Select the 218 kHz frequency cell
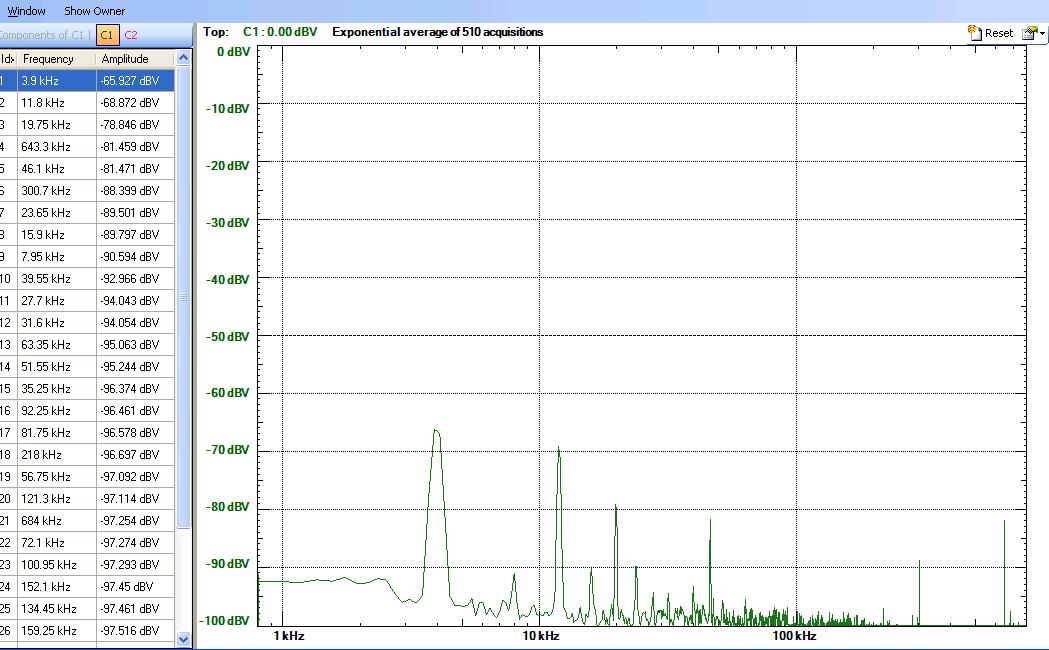This screenshot has width=1049, height=650. pos(57,455)
